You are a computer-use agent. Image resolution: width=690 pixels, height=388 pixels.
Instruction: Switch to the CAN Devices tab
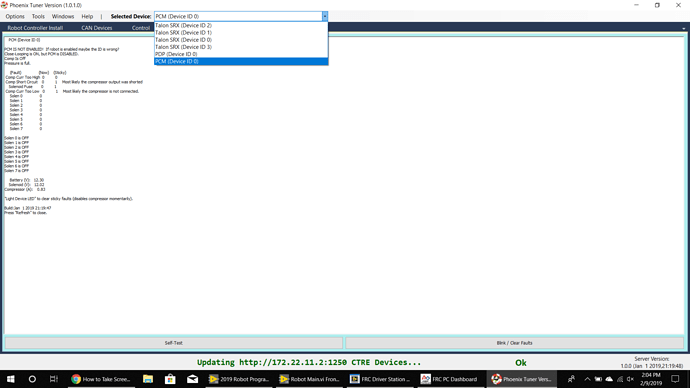coord(97,28)
